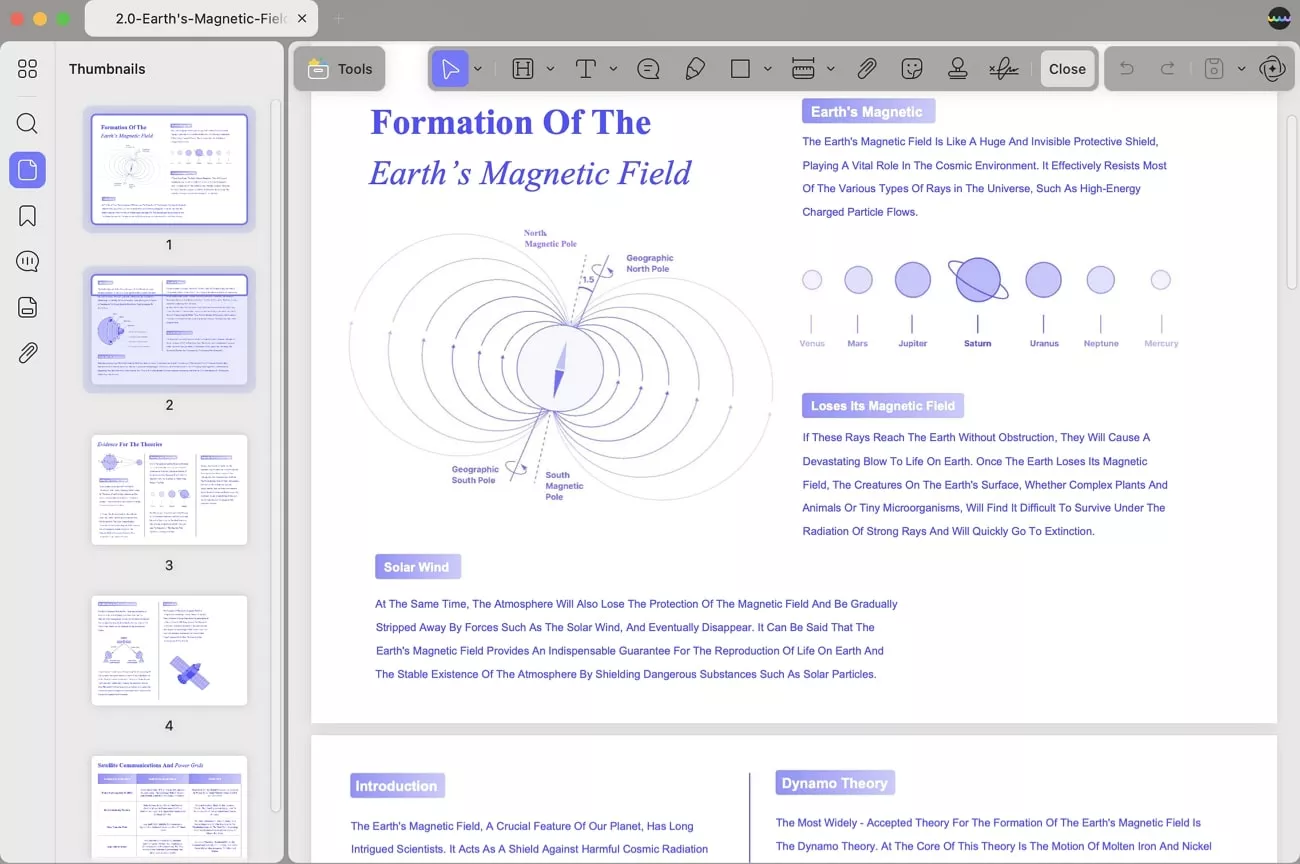Pick the Highlighter markup tool
1300x864 pixels.
pos(695,68)
